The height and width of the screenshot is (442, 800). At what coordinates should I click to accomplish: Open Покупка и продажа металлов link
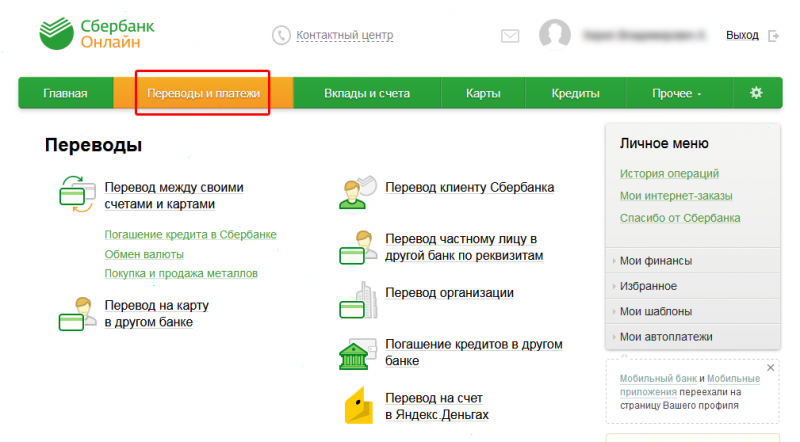tap(181, 274)
